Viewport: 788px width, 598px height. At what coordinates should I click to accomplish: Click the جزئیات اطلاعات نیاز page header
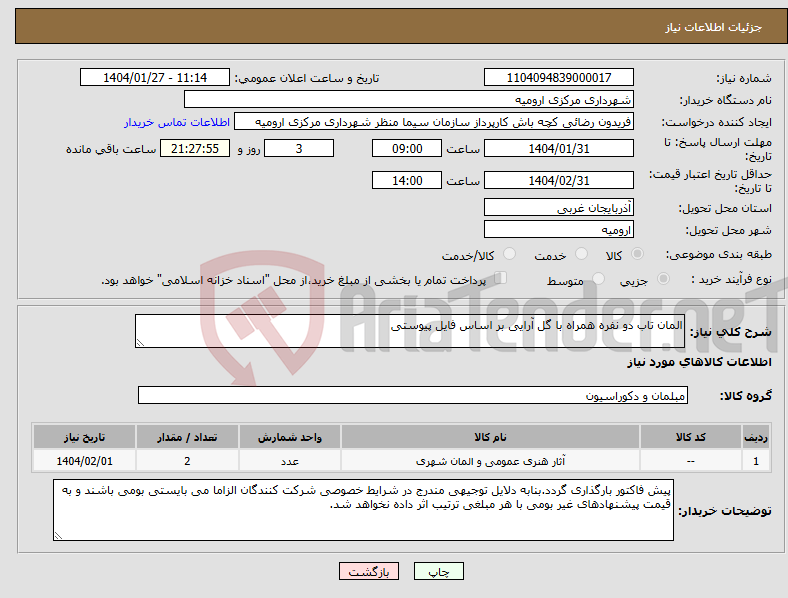[x=714, y=27]
